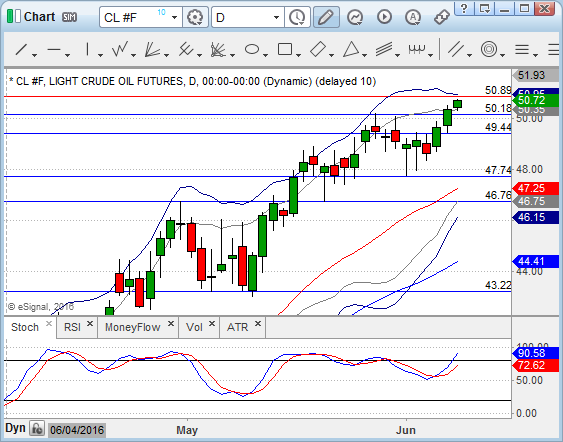This screenshot has width=563, height=442.
Task: Click the gray 46.75 price marker
Action: tap(536, 201)
